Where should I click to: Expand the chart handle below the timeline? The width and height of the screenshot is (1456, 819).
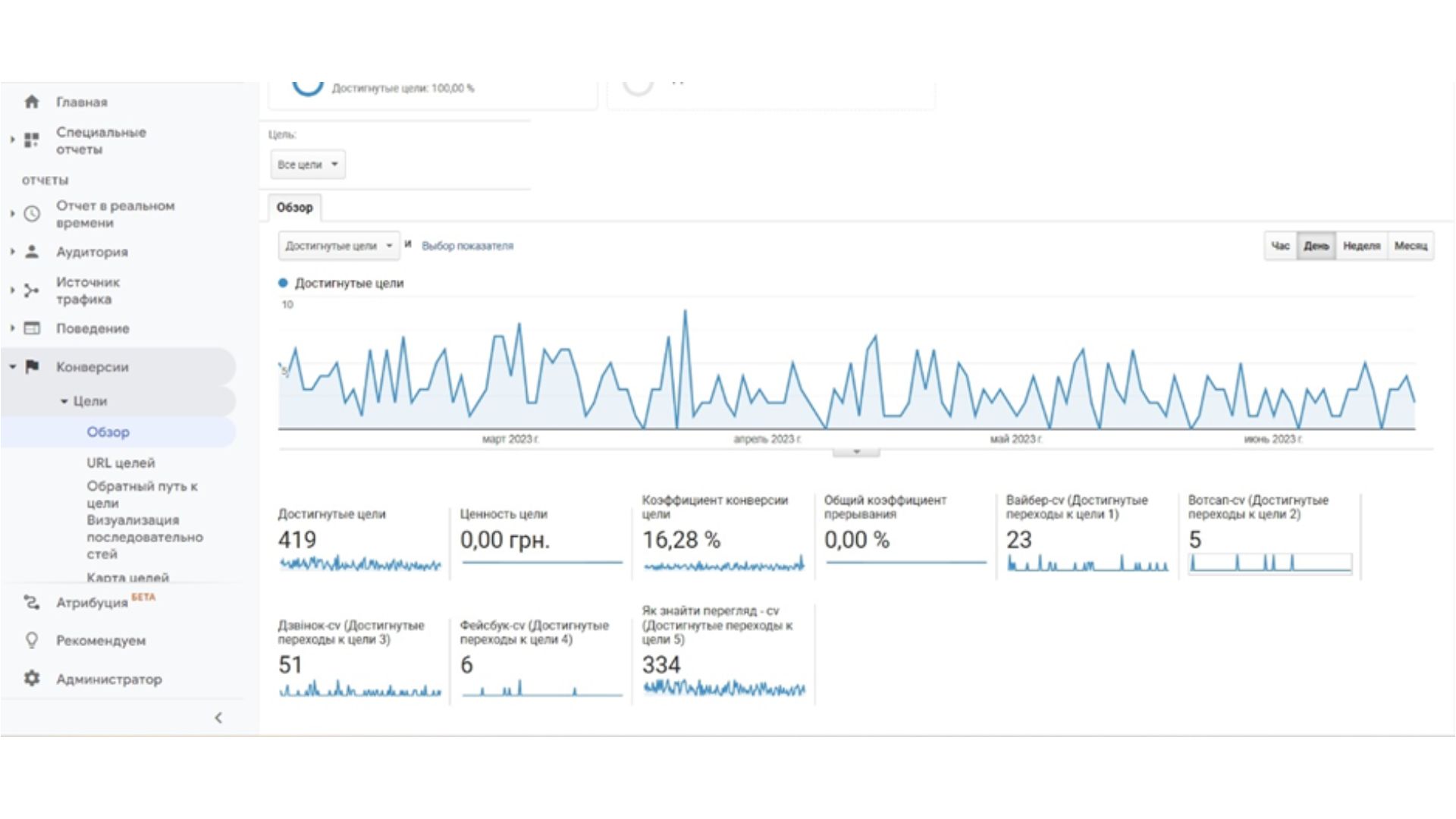coord(856,452)
